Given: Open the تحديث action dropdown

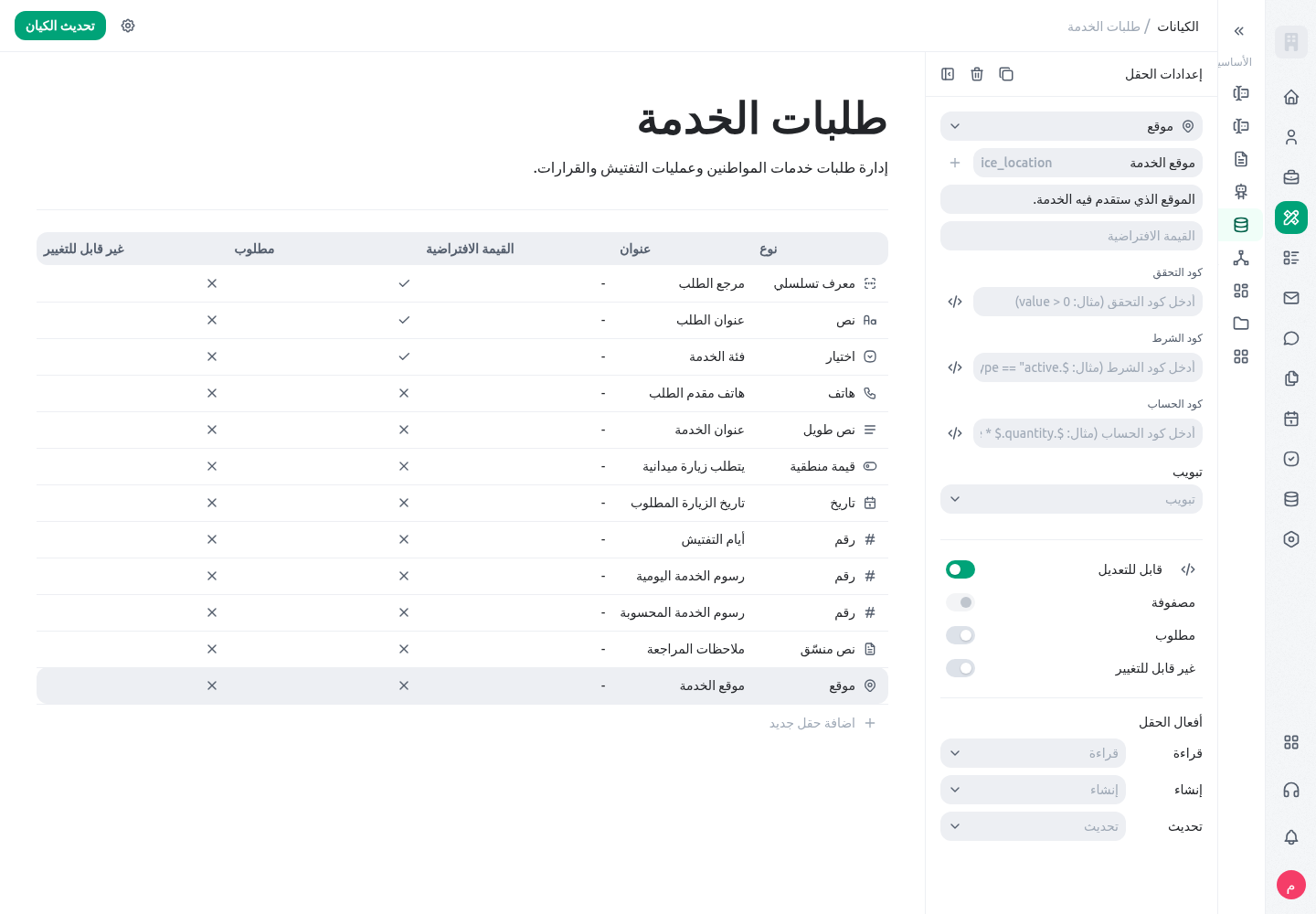Looking at the screenshot, I should [x=1033, y=826].
